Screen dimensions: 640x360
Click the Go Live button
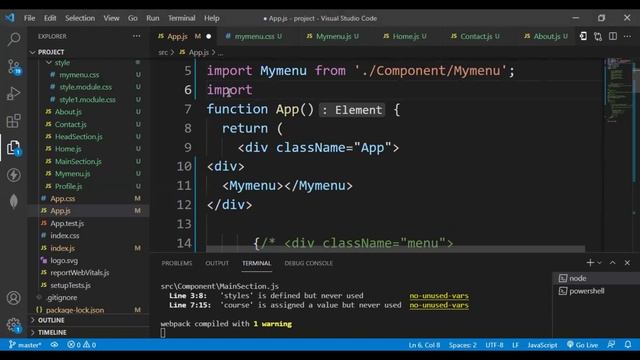(x=582, y=345)
